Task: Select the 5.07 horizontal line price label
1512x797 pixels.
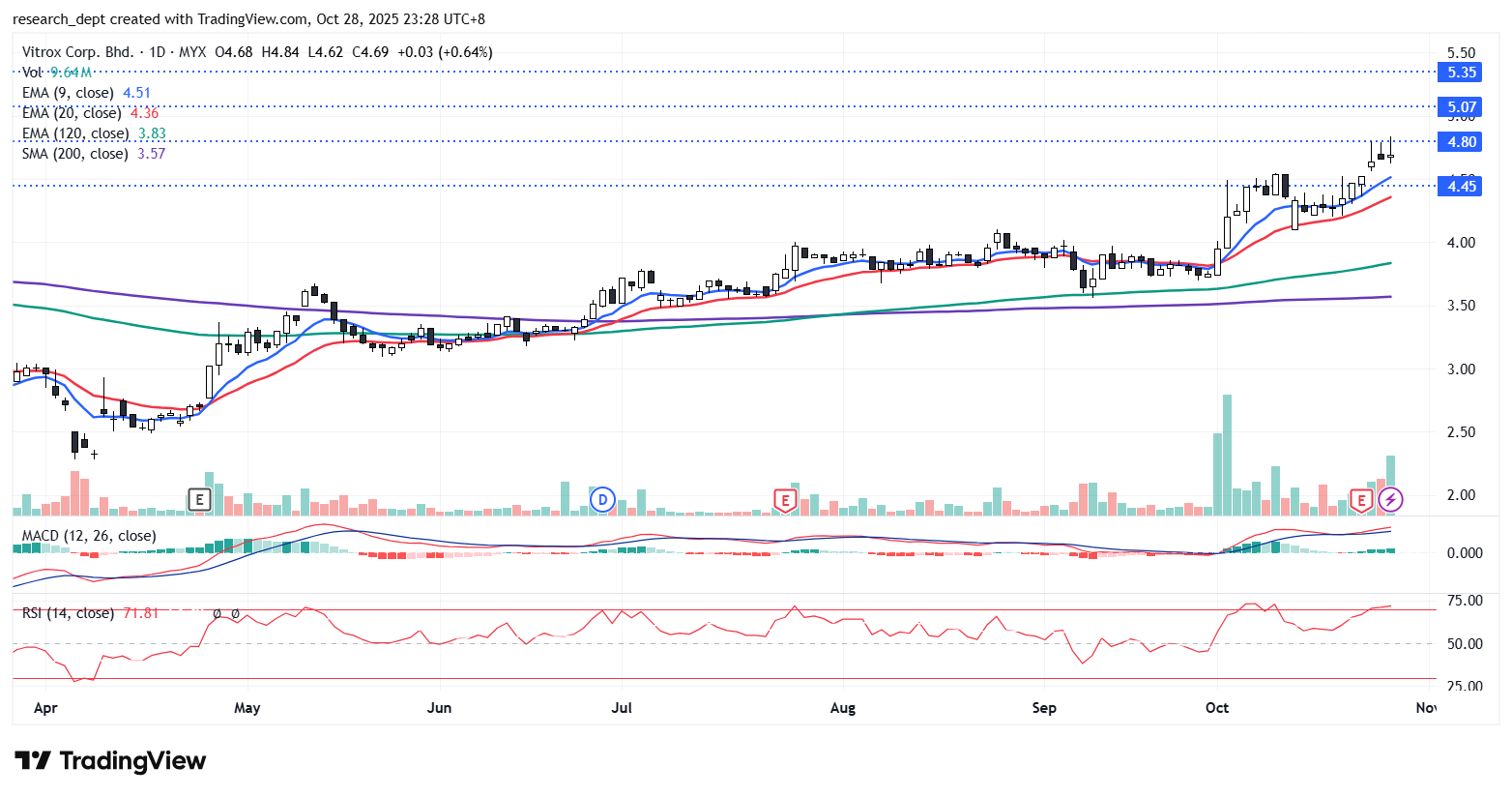Action: pyautogui.click(x=1461, y=107)
